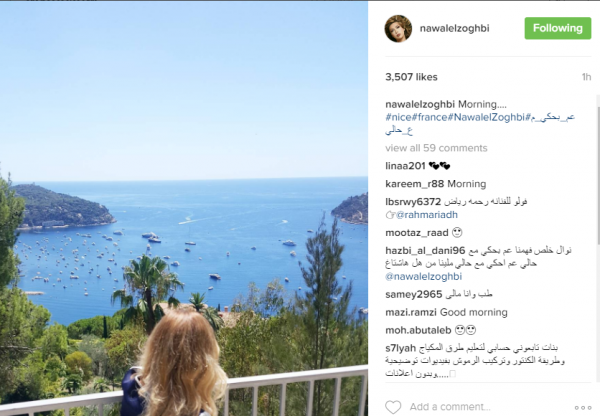Open commenter mazi.ramzi's profile

[x=411, y=312]
